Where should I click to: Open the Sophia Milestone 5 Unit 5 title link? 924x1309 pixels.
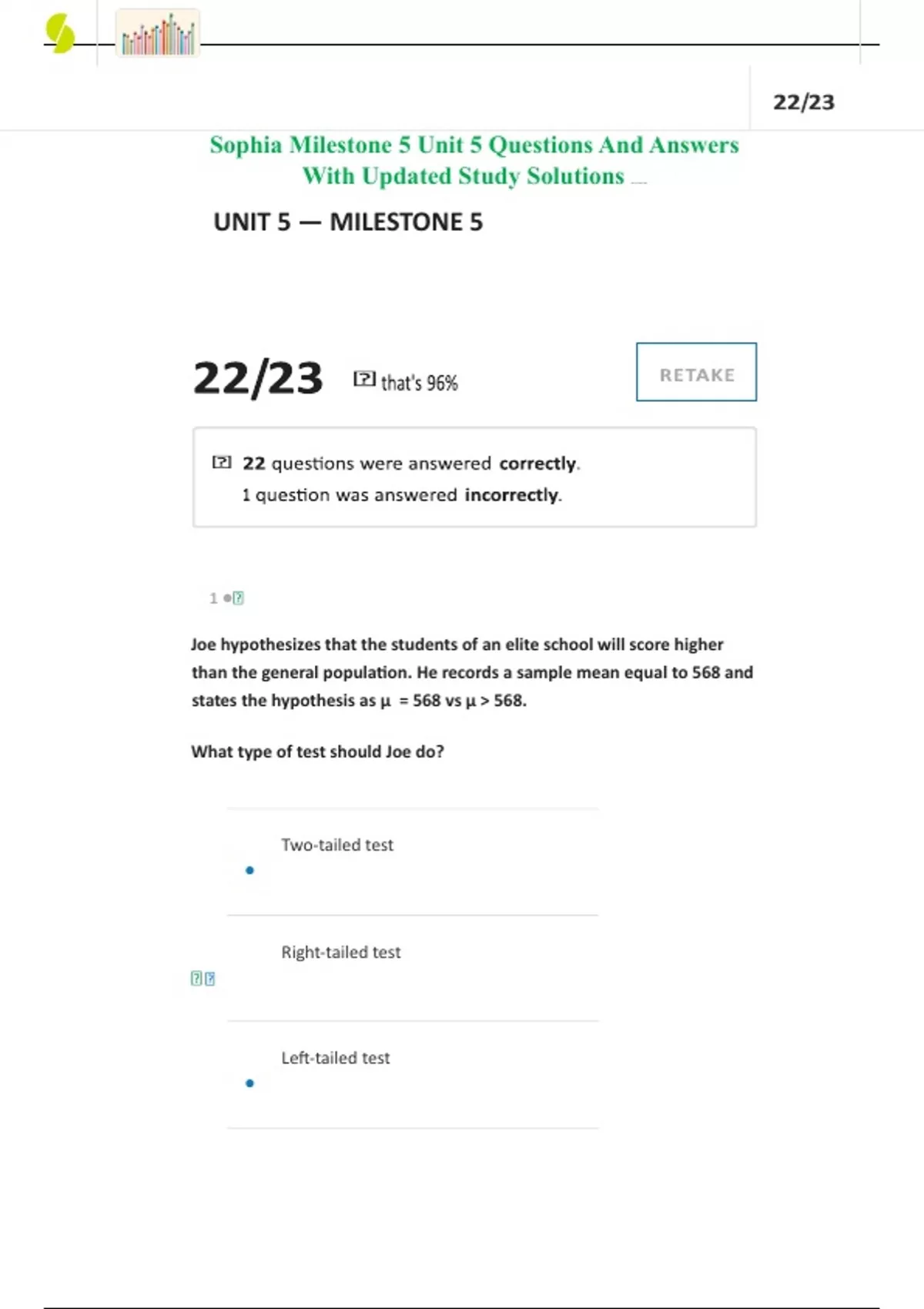(x=474, y=160)
